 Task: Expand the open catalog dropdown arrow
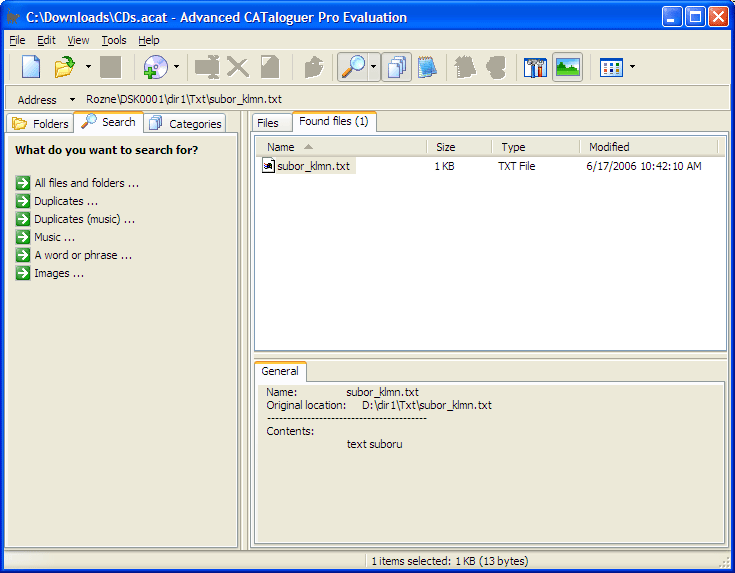point(88,67)
